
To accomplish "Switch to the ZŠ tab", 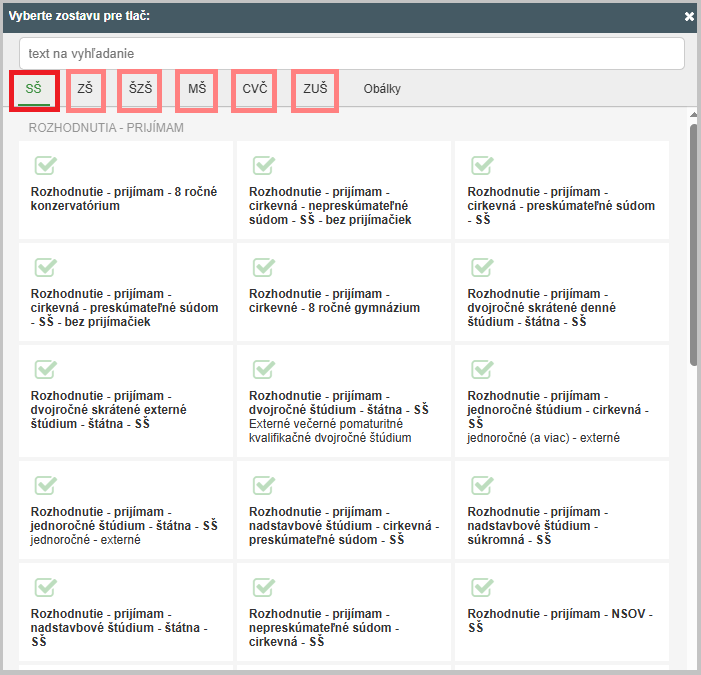I will (x=85, y=89).
